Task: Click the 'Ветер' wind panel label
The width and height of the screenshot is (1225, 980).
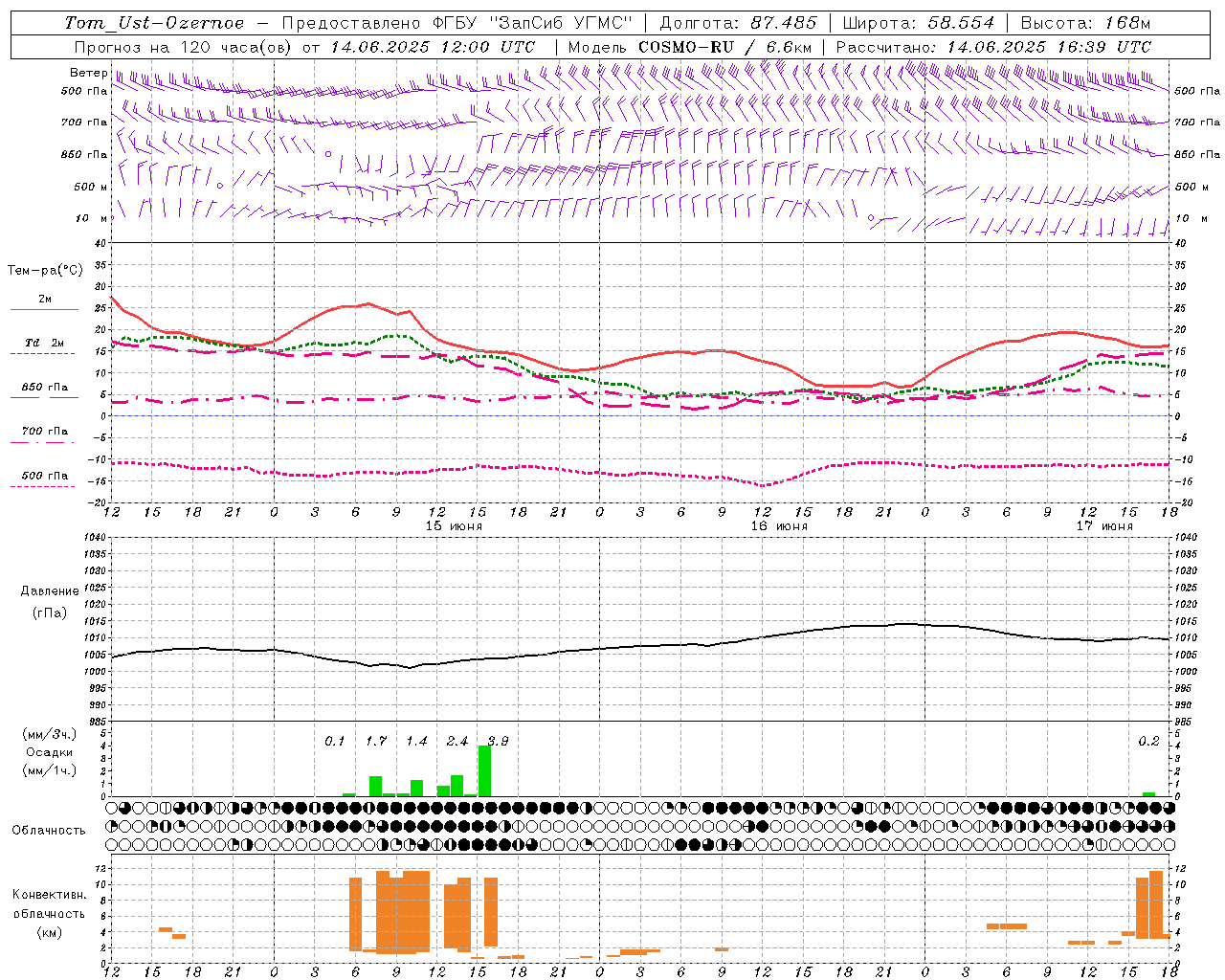Action: [x=88, y=73]
